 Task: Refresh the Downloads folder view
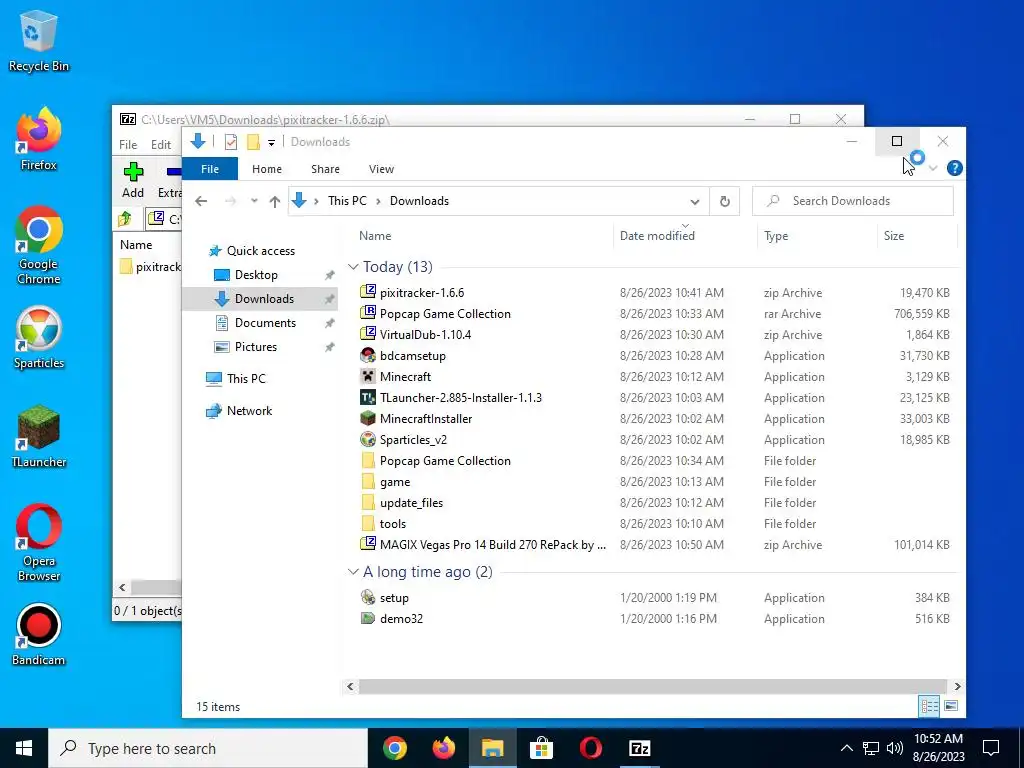tap(724, 201)
